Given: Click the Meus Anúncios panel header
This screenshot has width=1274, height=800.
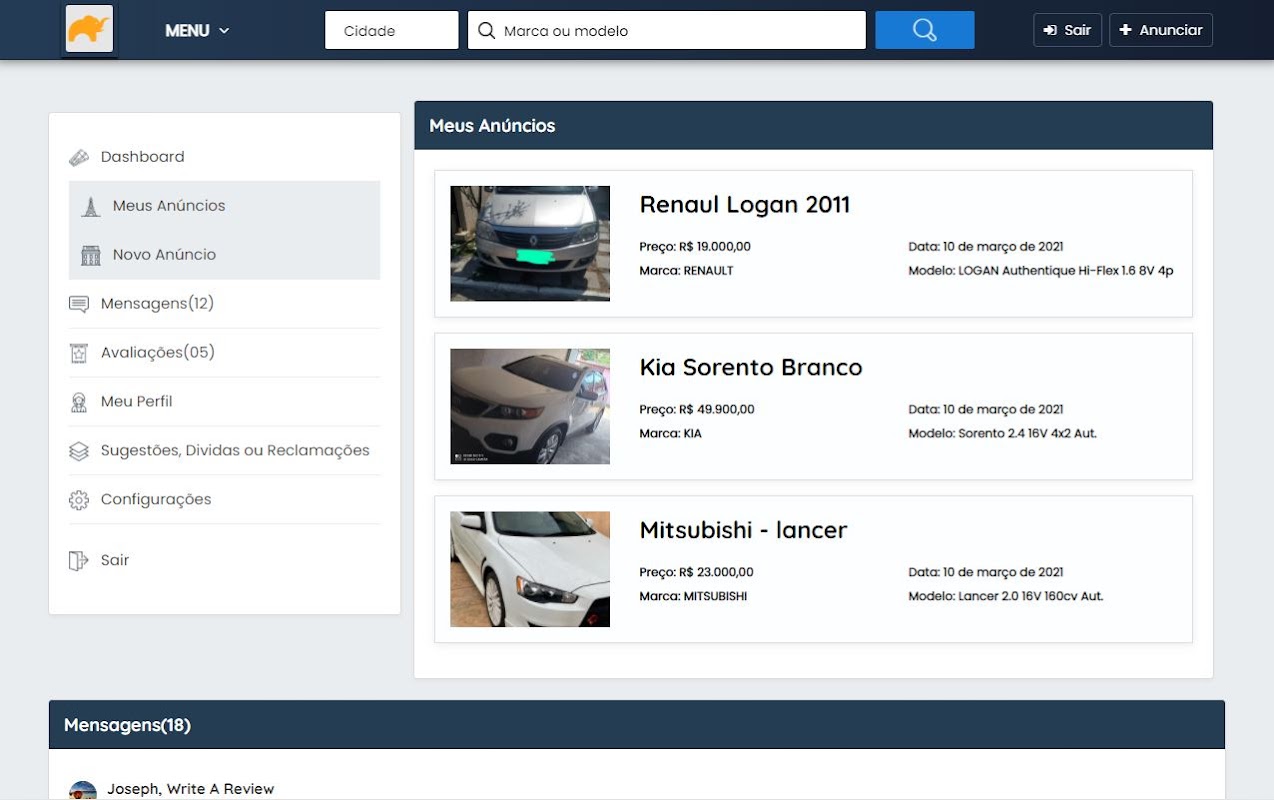Looking at the screenshot, I should (x=814, y=126).
